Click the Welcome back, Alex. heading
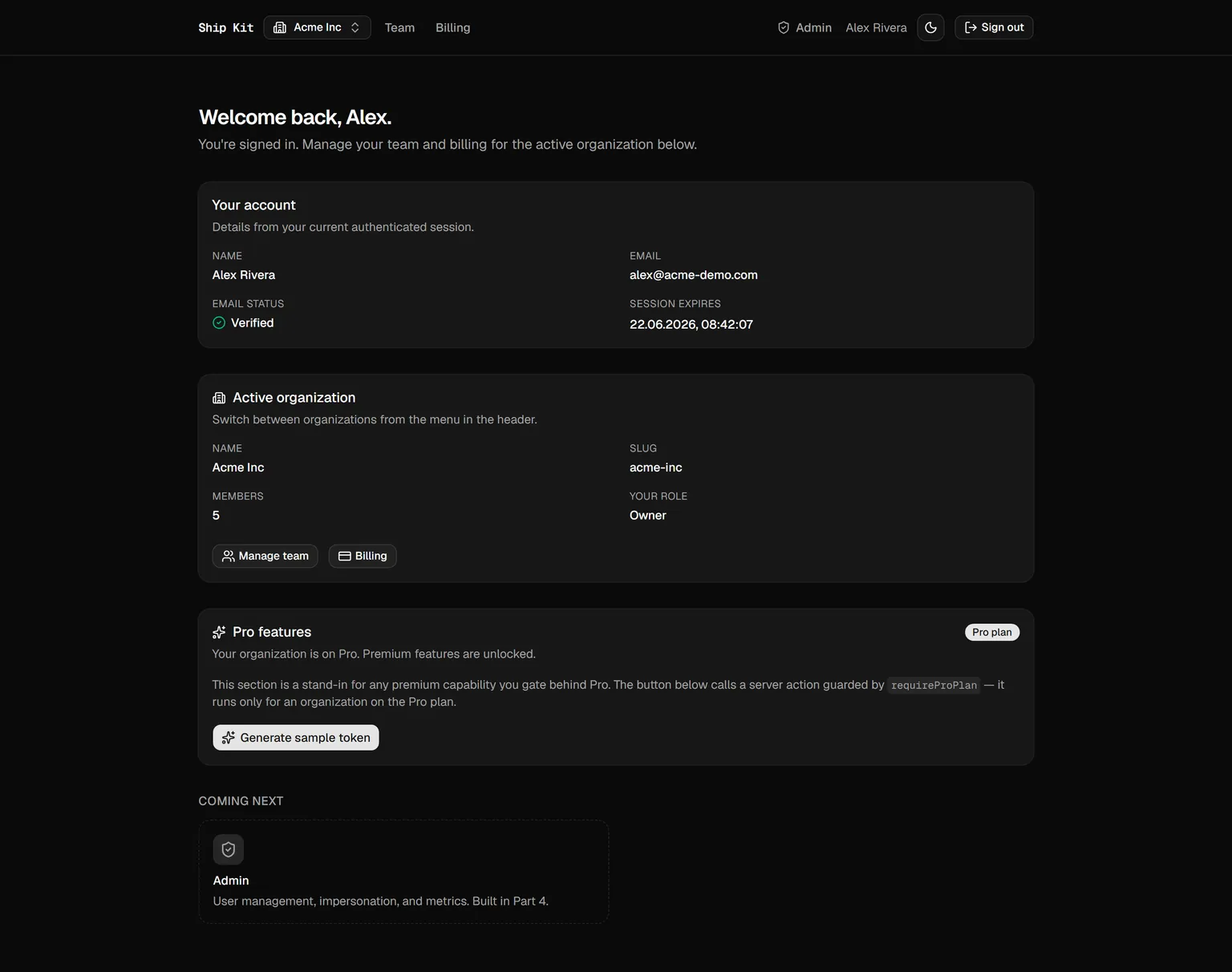 pos(295,117)
